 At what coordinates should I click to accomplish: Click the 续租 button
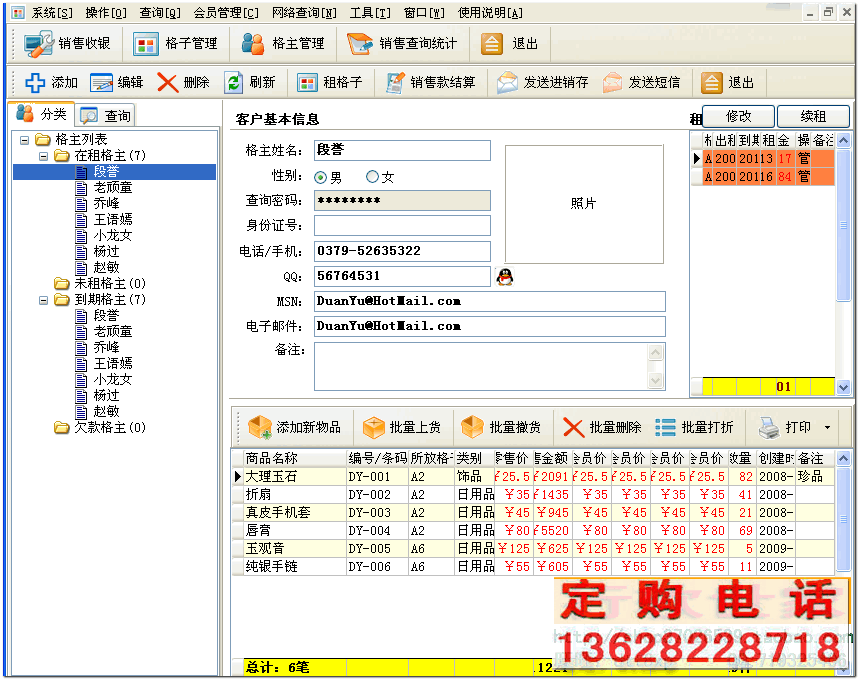pyautogui.click(x=813, y=116)
